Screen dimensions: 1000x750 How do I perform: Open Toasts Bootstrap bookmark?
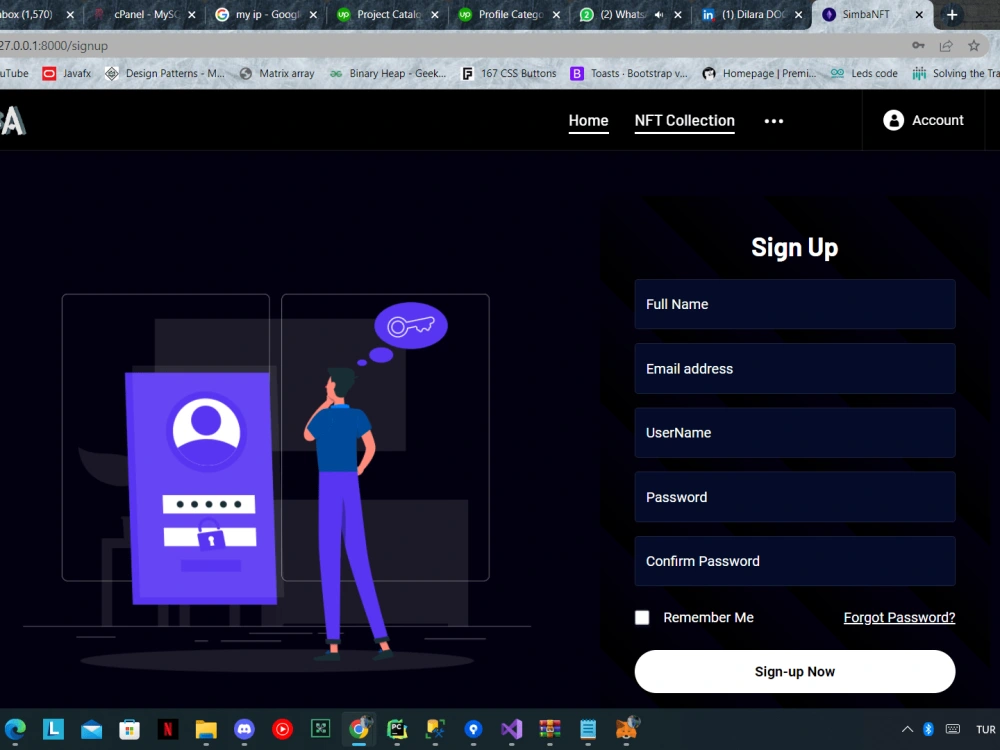(x=629, y=73)
